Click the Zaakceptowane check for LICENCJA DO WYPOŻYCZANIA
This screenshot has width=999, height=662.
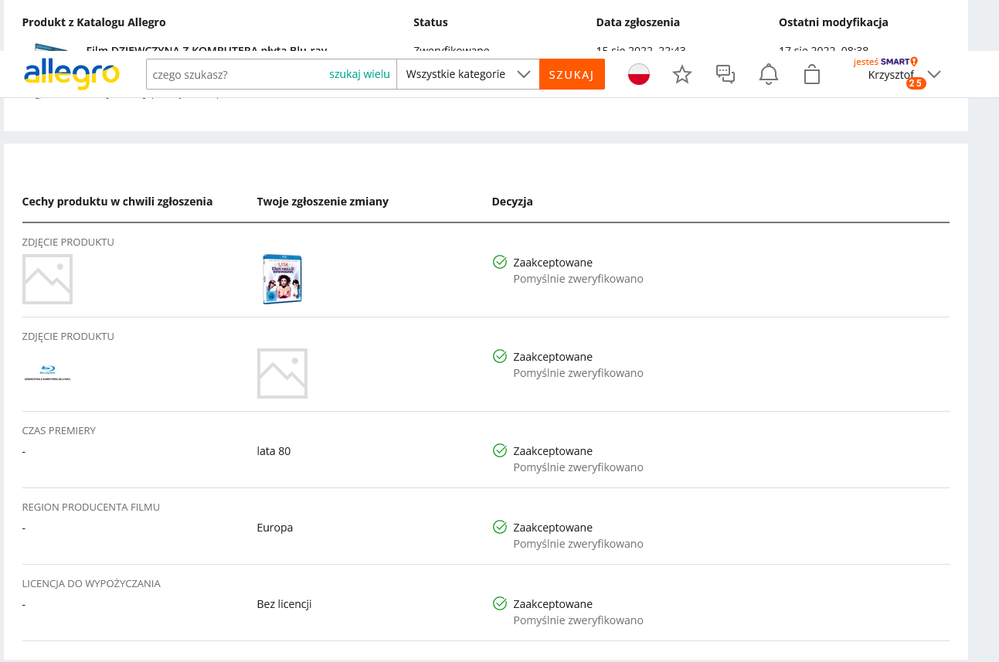click(x=498, y=603)
